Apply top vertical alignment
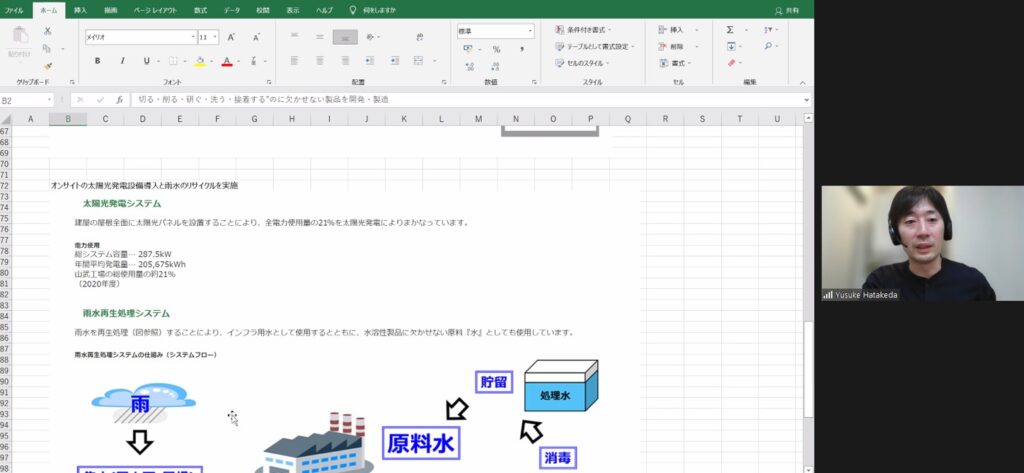This screenshot has width=1024, height=473. [295, 37]
